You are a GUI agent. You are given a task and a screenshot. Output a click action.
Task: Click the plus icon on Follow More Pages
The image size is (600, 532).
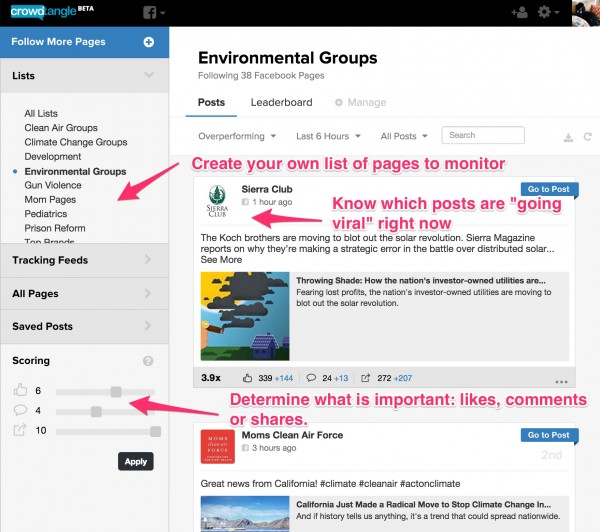click(x=149, y=42)
